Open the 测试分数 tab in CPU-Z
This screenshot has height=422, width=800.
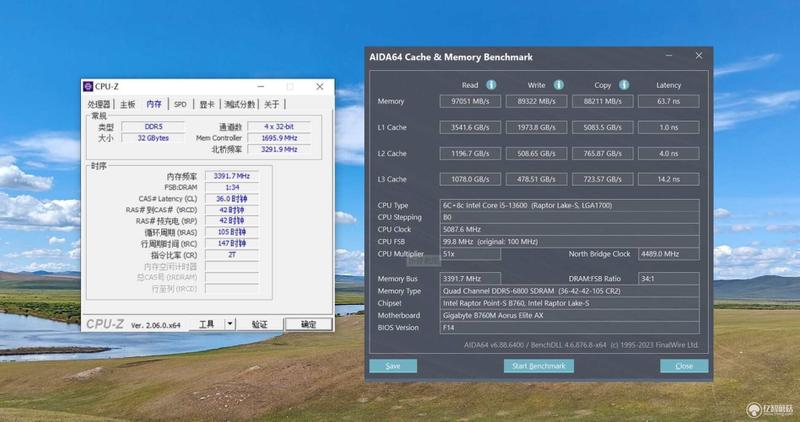pos(239,104)
